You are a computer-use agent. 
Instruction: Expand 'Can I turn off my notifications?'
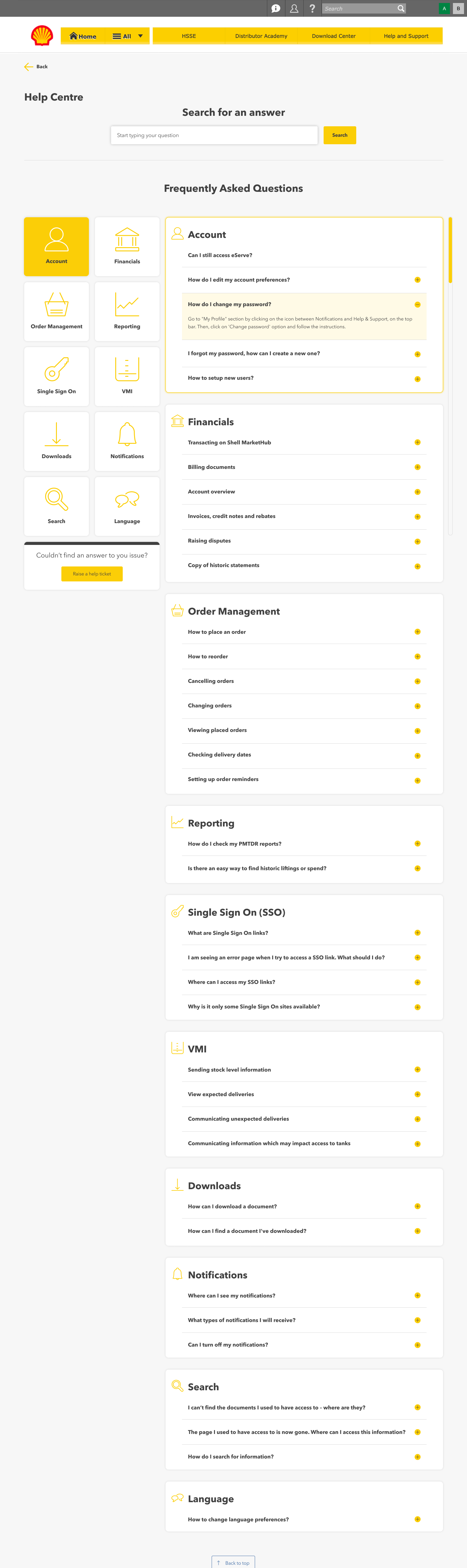point(417,1345)
